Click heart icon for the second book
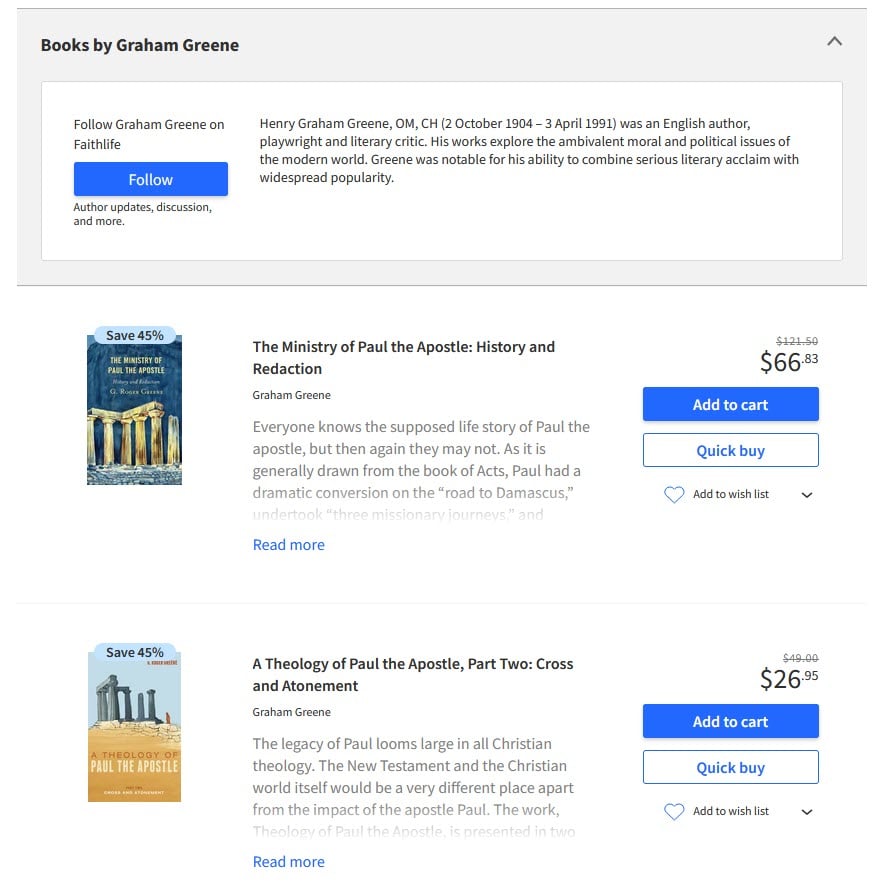Image resolution: width=885 pixels, height=887 pixels. coord(674,812)
